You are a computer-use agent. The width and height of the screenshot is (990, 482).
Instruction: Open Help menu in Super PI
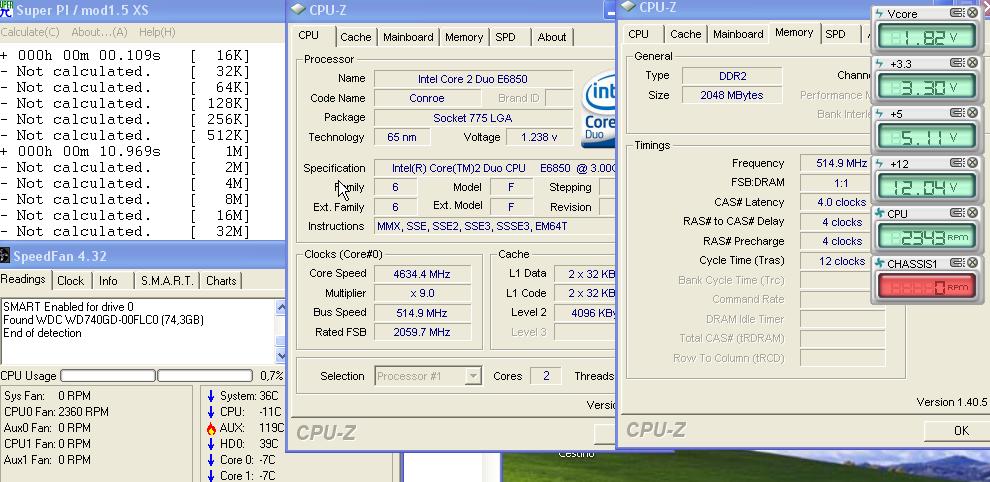(157, 32)
